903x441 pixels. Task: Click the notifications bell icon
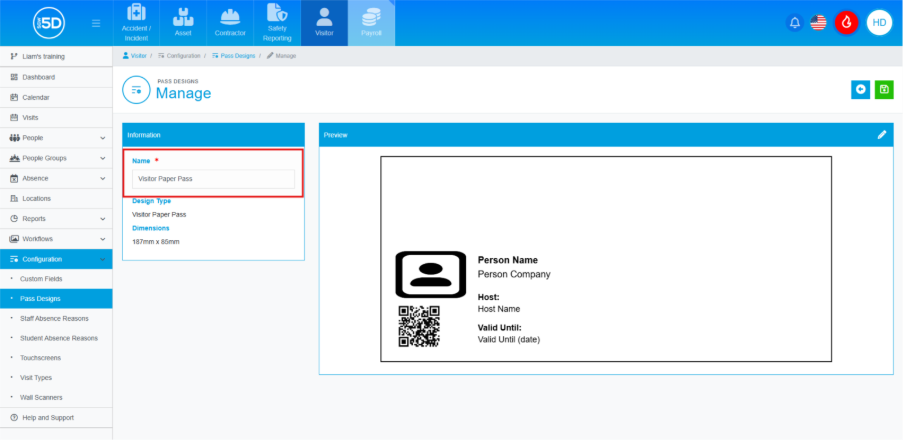[795, 23]
